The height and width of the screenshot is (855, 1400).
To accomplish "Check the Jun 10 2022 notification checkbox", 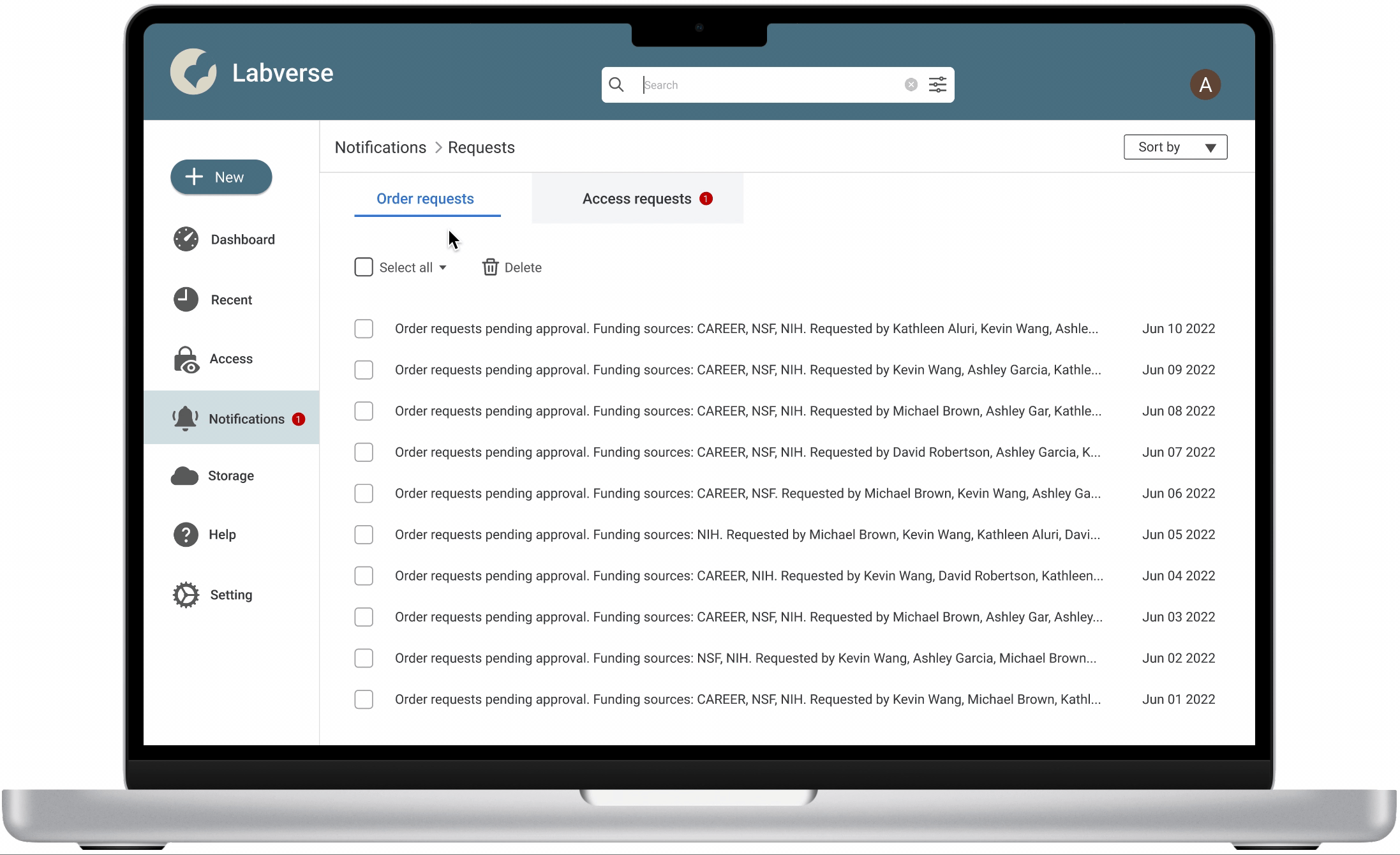I will coord(364,328).
